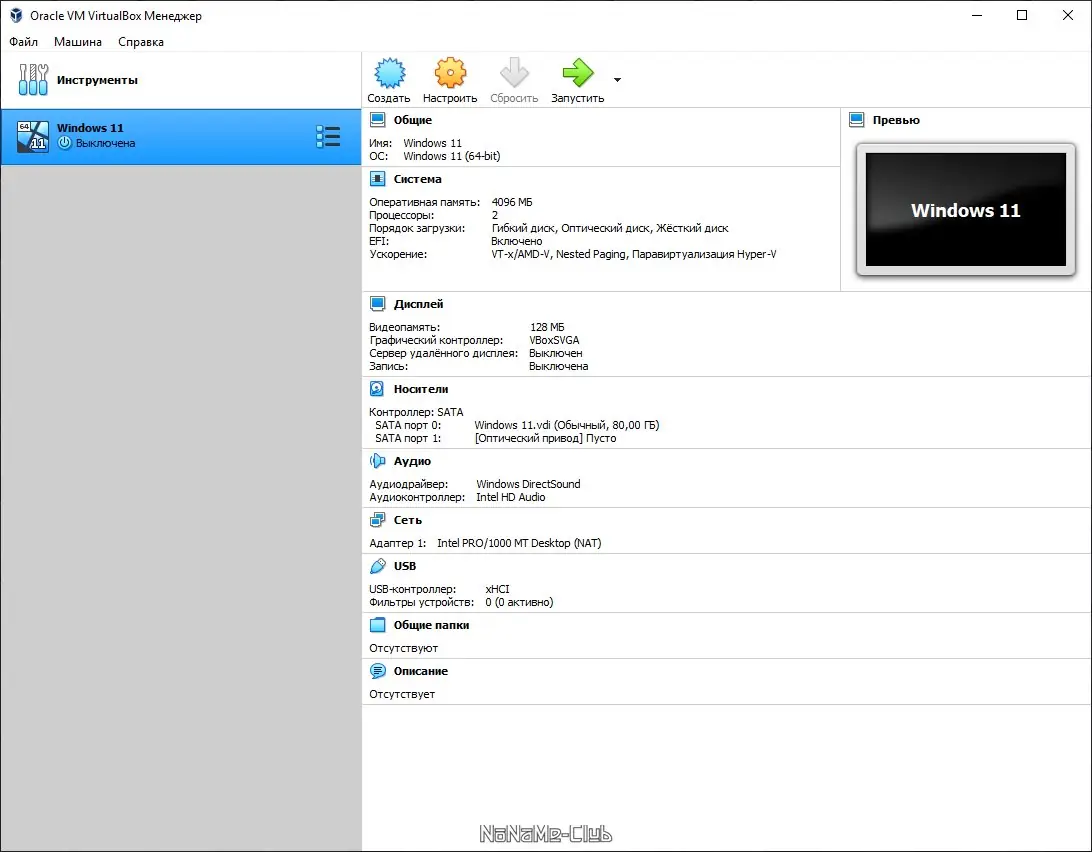1092x852 pixels.
Task: Click the Инструменты tools icon
Action: (x=33, y=79)
